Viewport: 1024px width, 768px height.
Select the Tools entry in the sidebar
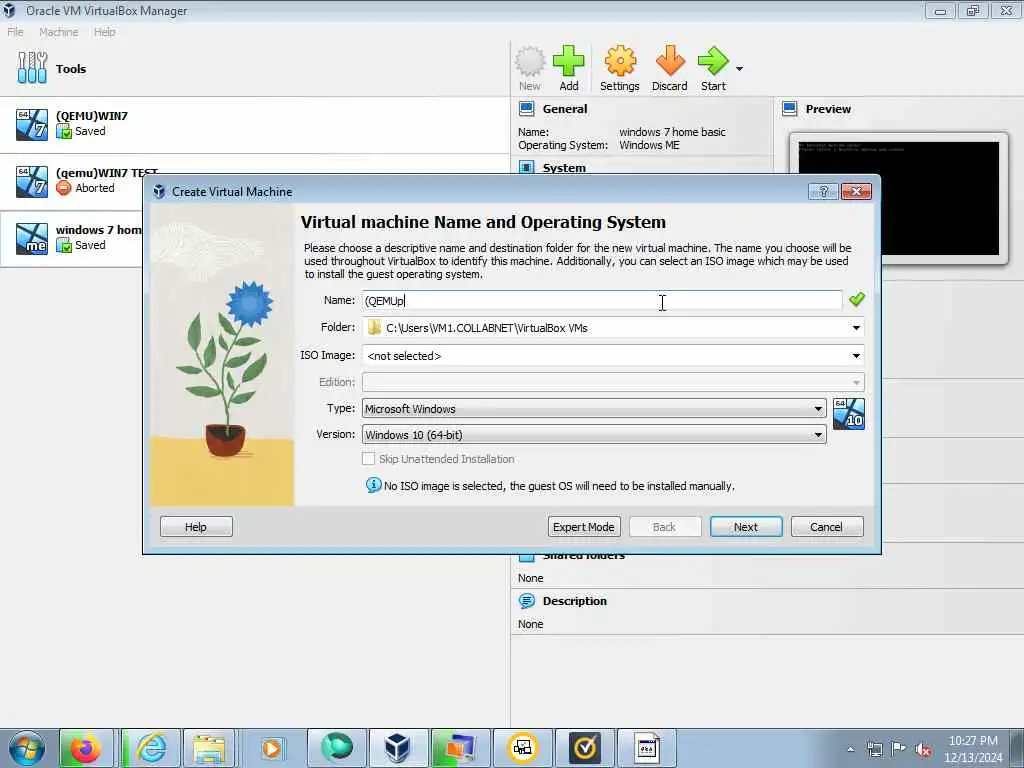[x=255, y=69]
